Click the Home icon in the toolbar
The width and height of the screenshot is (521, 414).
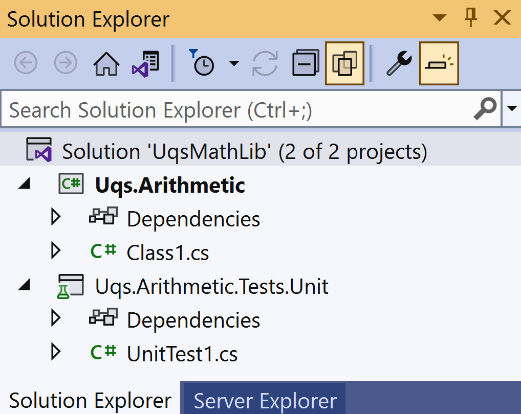click(106, 63)
